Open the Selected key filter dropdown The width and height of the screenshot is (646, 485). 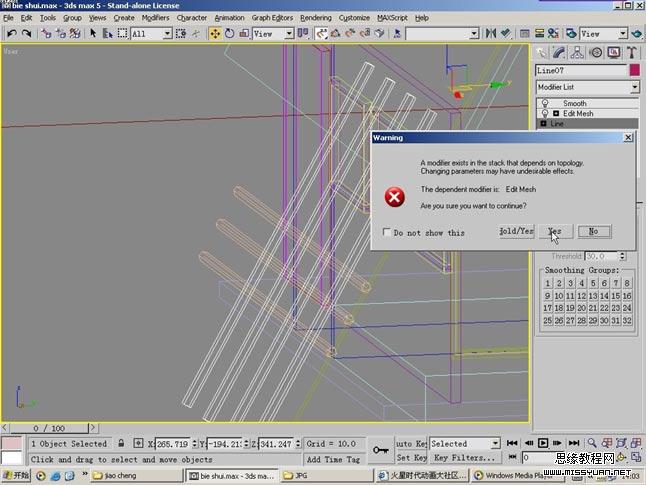click(495, 444)
